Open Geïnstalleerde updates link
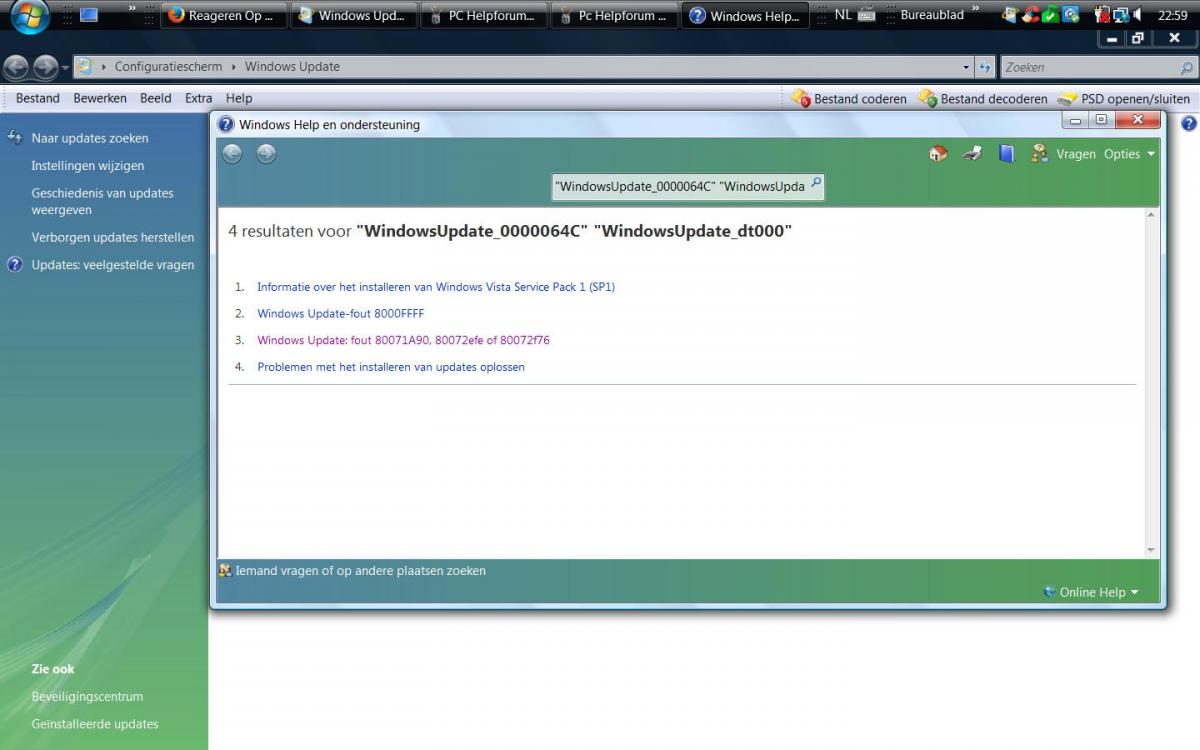This screenshot has width=1200, height=750. pyautogui.click(x=95, y=724)
